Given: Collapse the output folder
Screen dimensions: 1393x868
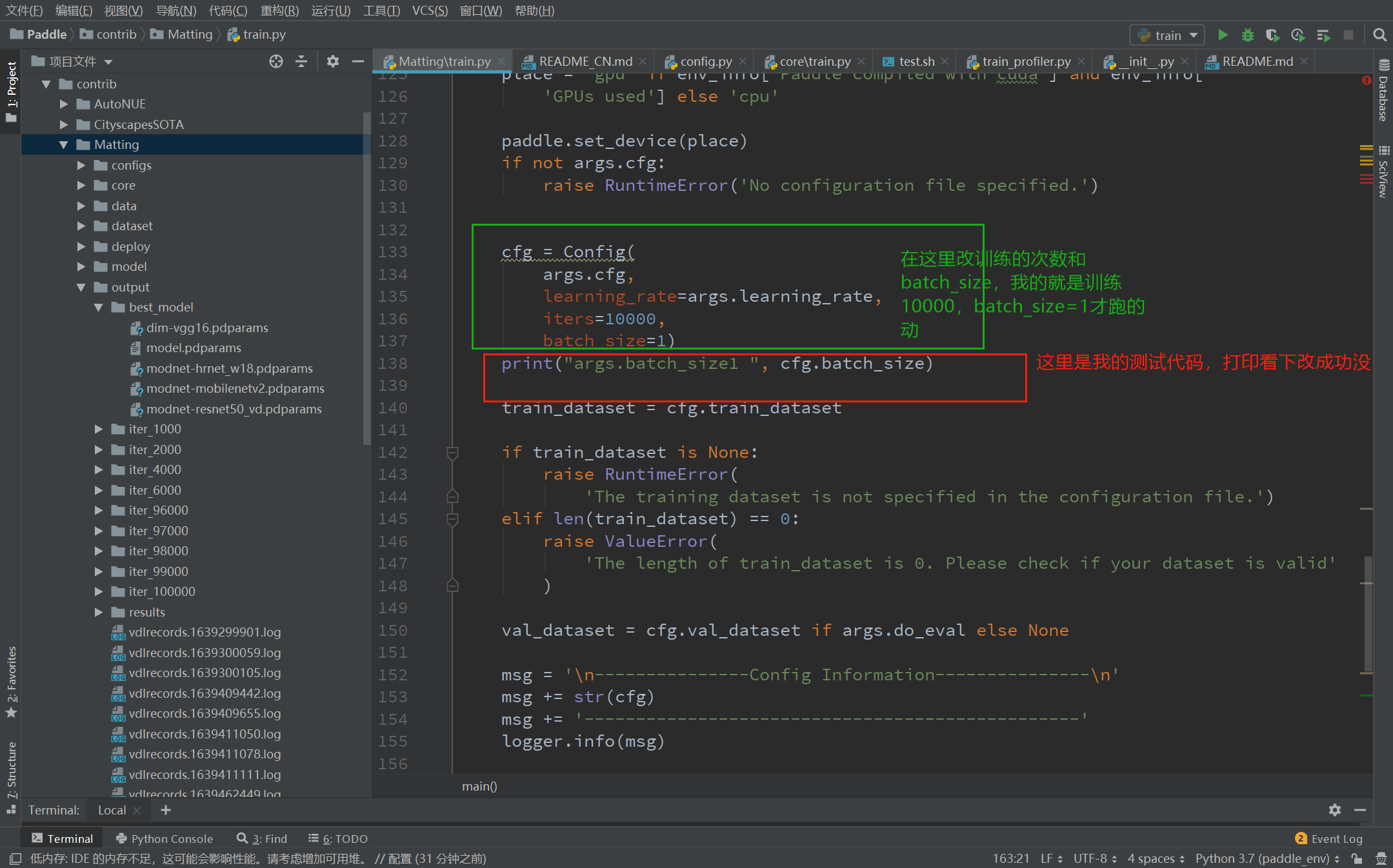Looking at the screenshot, I should (x=81, y=287).
